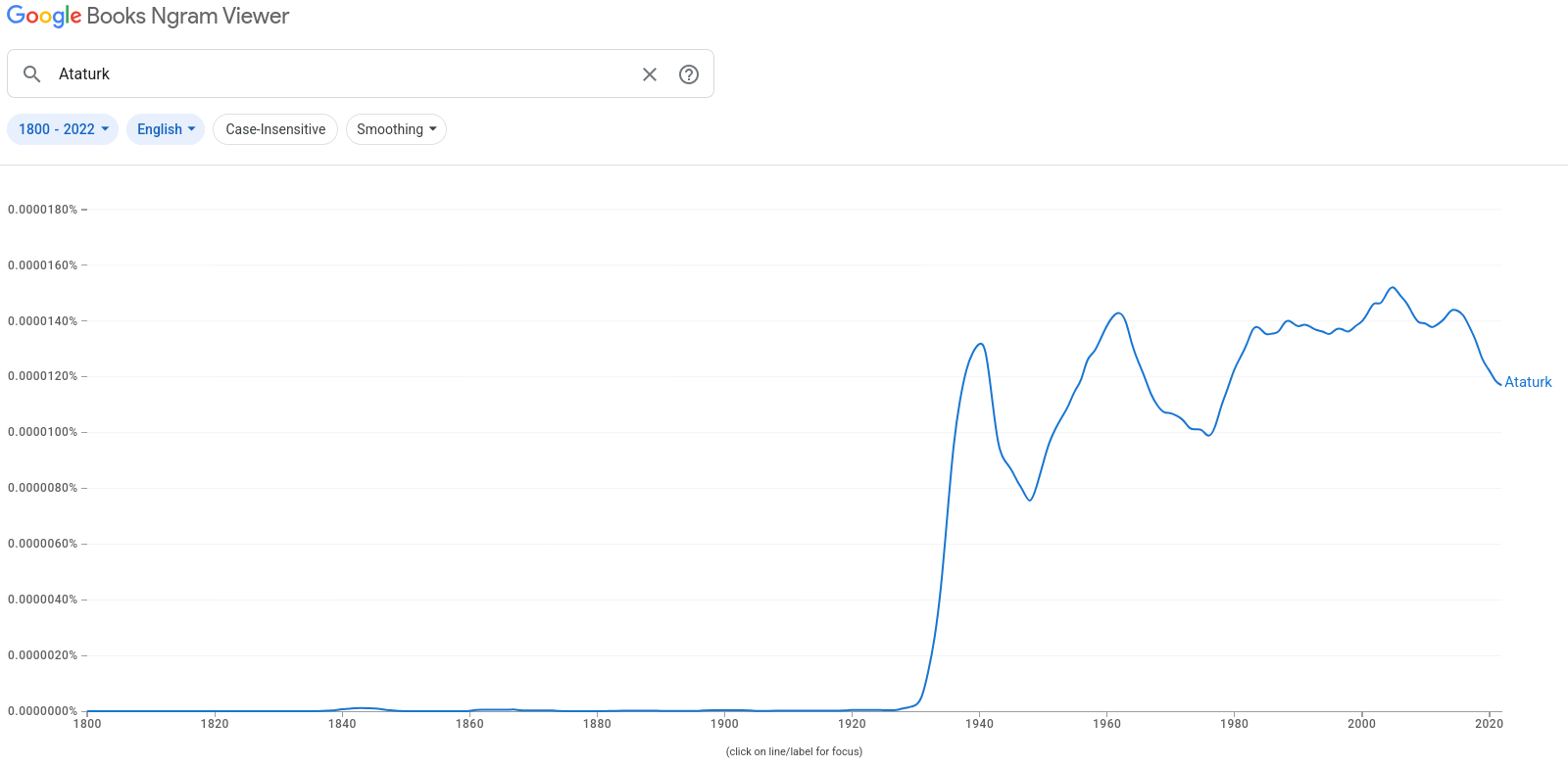
Task: Click the 'click on line/label for focus' text
Action: (x=794, y=751)
